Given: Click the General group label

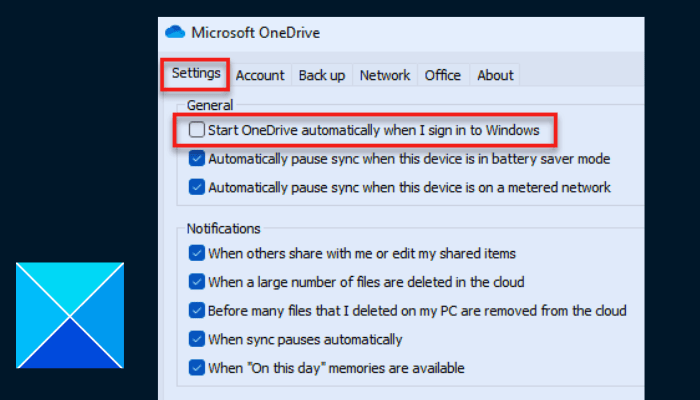Looking at the screenshot, I should pos(208,104).
